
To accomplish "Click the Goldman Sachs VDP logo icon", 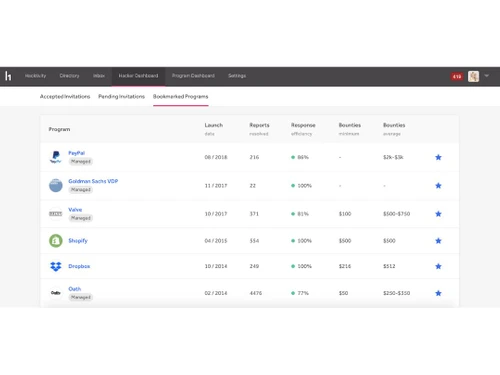I will click(x=56, y=185).
